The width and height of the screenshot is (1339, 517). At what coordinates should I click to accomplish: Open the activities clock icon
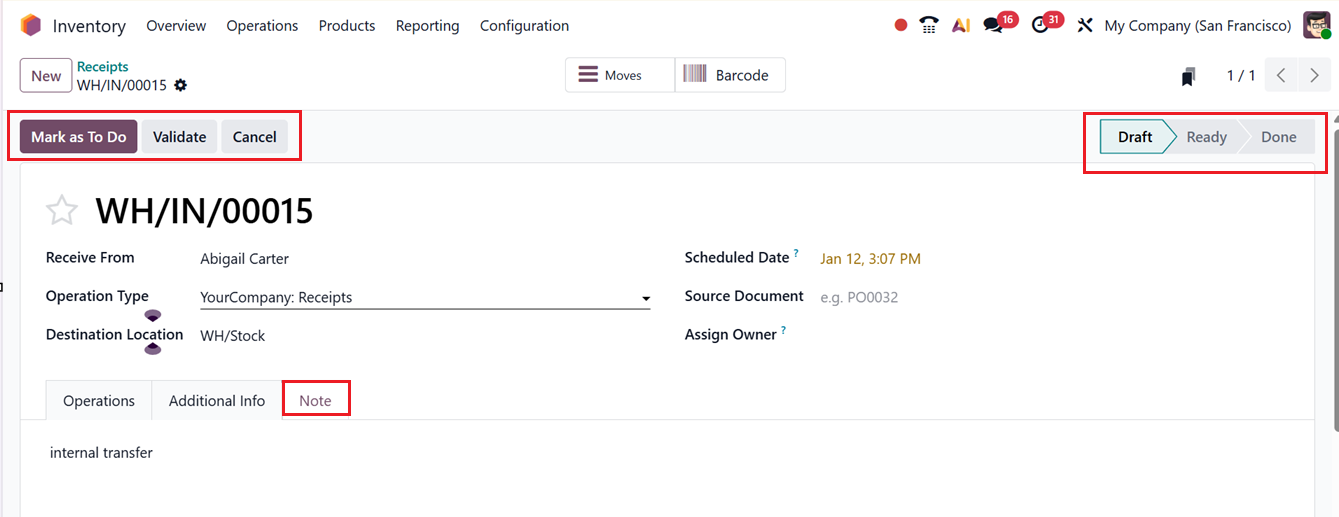(x=1041, y=26)
